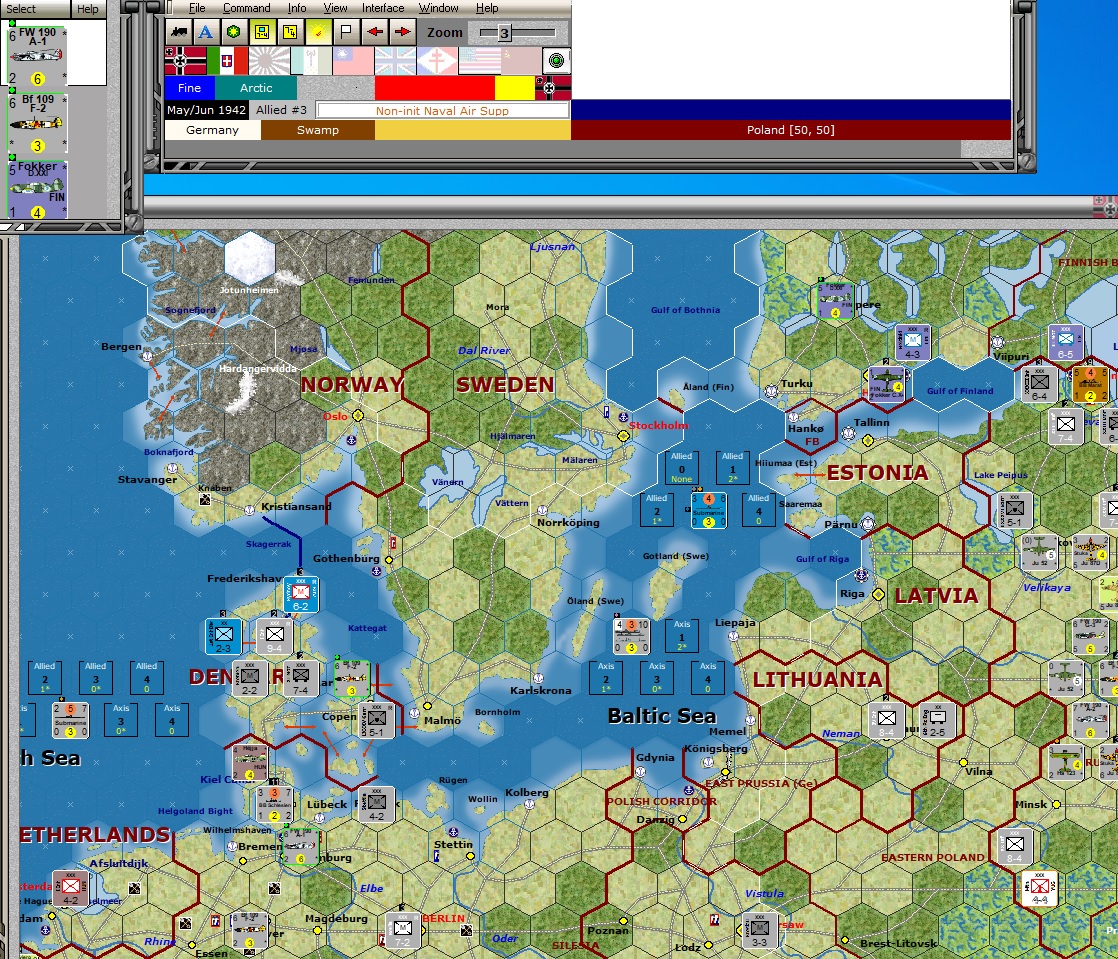The height and width of the screenshot is (959, 1118).
Task: Select the 8-4 unit in Lithuania
Action: (886, 720)
